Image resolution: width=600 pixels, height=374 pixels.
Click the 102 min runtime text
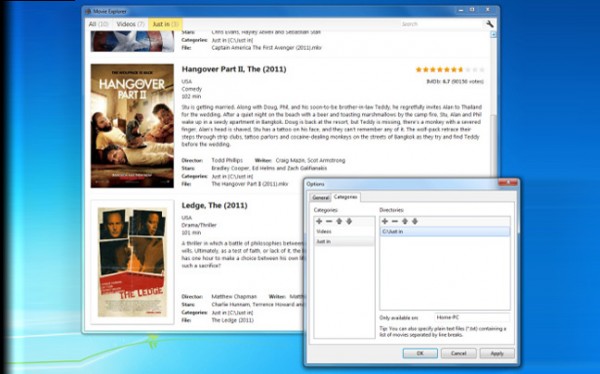click(x=191, y=96)
